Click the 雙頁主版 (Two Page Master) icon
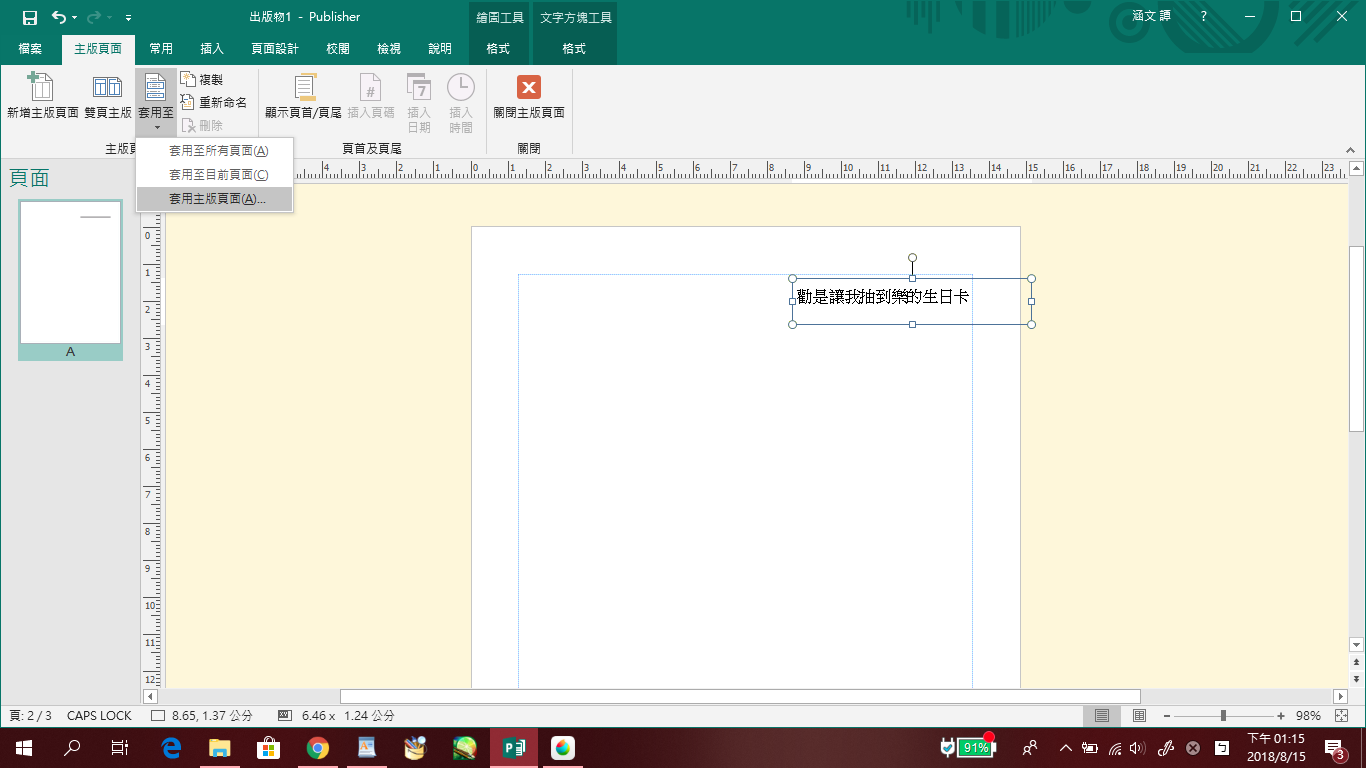The width and height of the screenshot is (1366, 768). [x=107, y=89]
